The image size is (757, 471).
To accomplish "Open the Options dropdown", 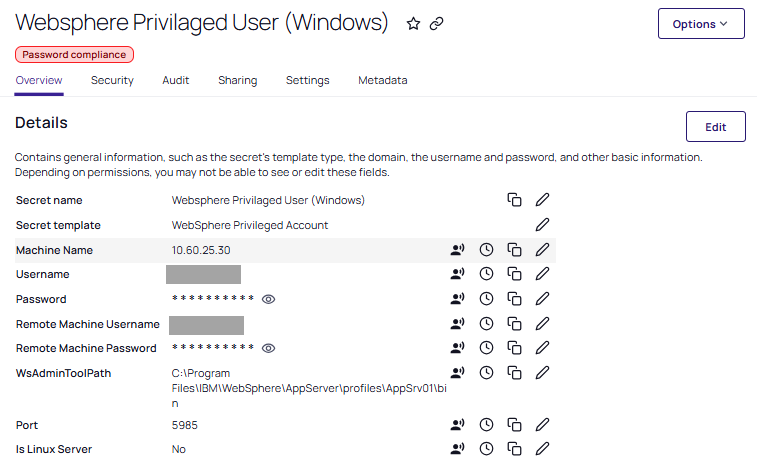I will (x=701, y=24).
